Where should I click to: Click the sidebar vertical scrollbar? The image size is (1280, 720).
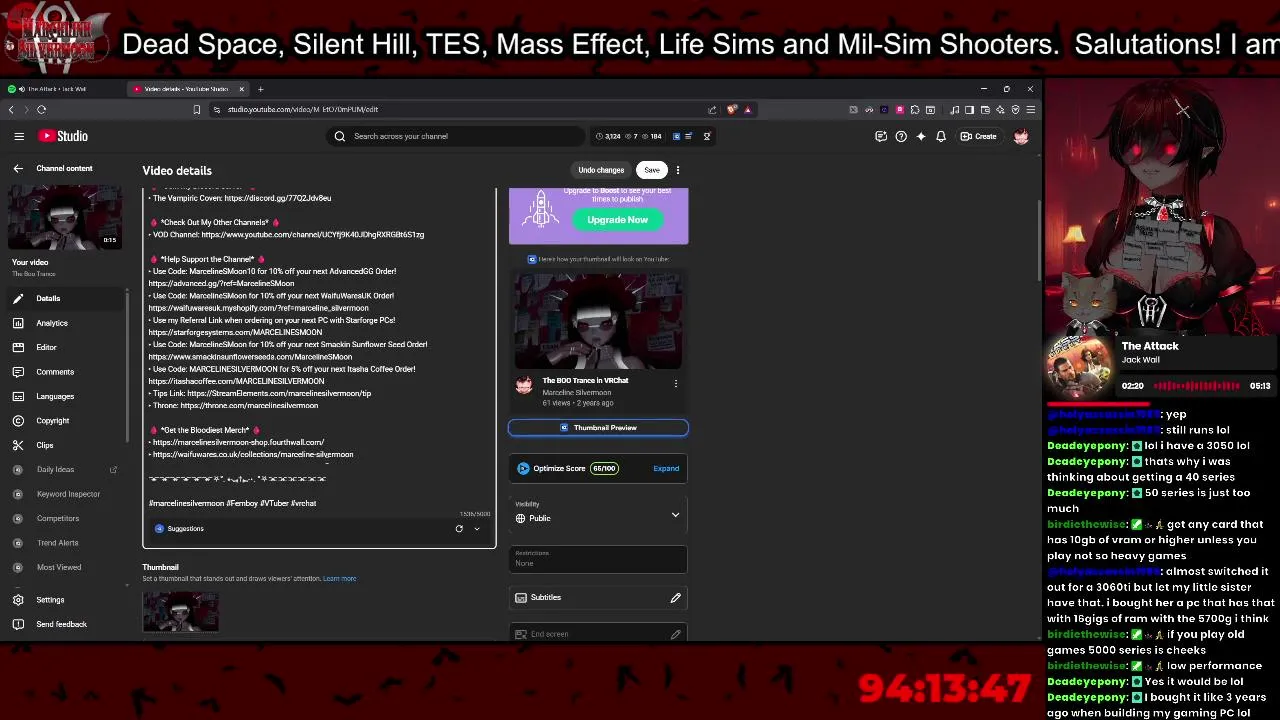tap(128, 365)
